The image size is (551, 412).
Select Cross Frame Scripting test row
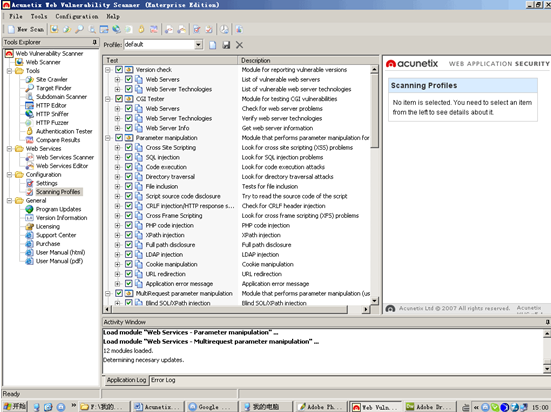(x=174, y=216)
